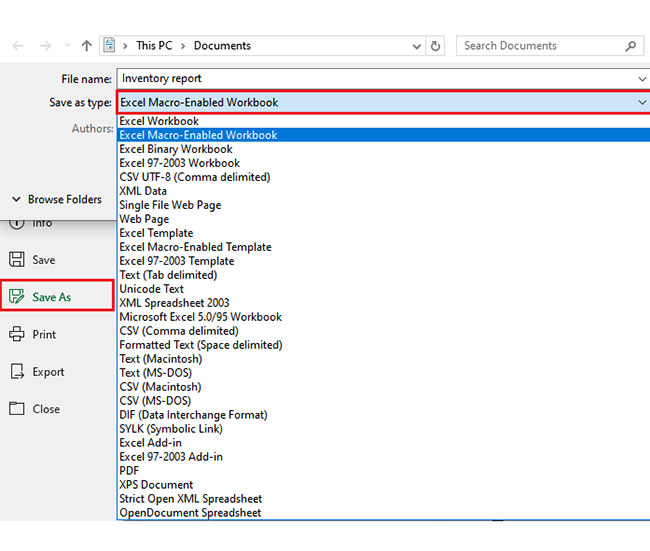Toggle Browse Folders expander

point(17,199)
